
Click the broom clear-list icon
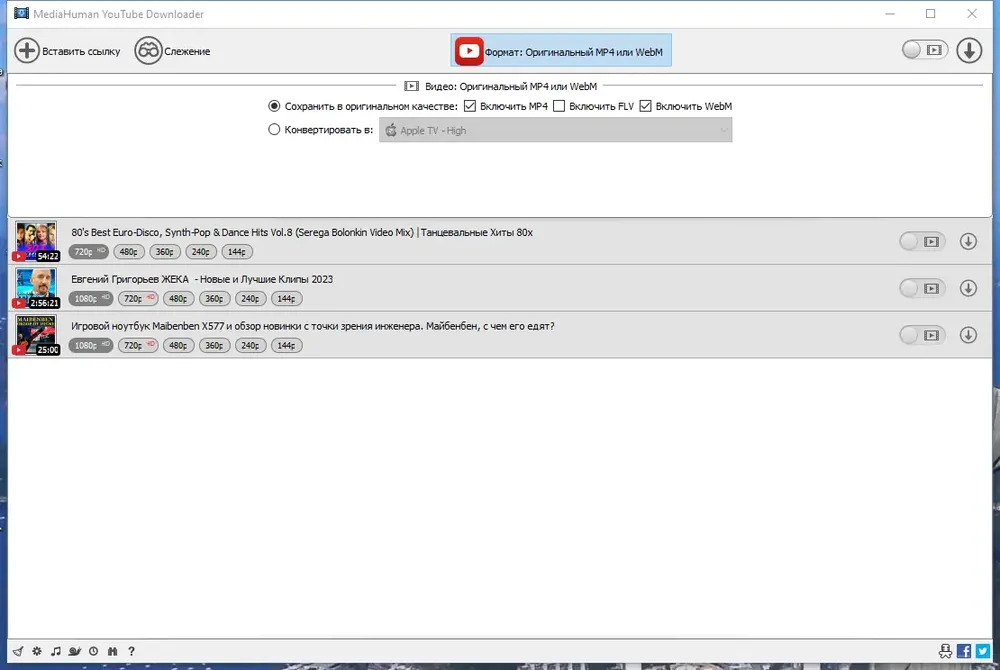[x=18, y=651]
